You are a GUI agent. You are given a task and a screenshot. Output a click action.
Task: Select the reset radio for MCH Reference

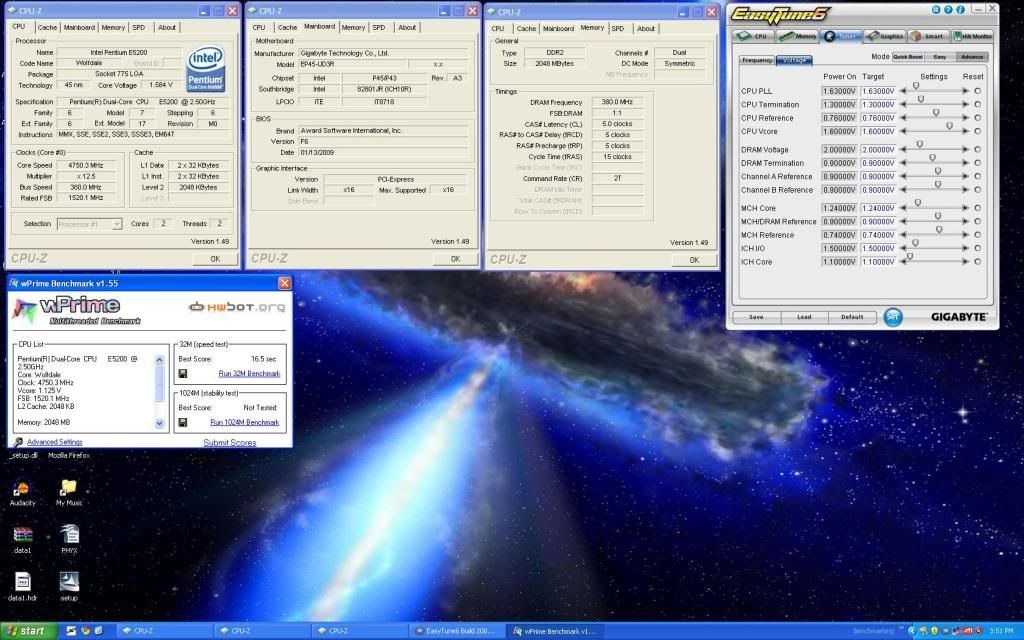click(x=978, y=235)
